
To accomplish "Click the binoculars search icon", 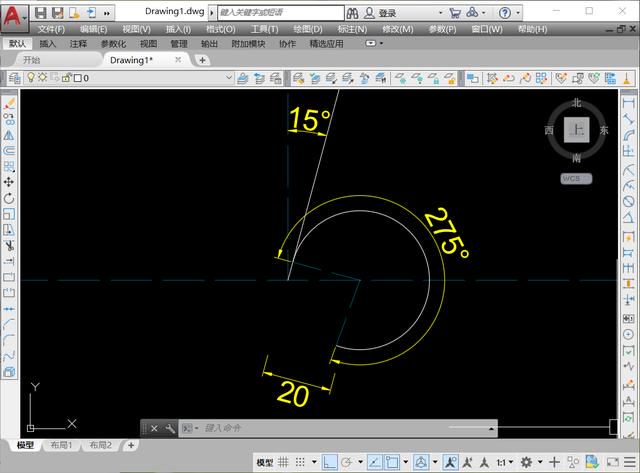I will 352,13.
